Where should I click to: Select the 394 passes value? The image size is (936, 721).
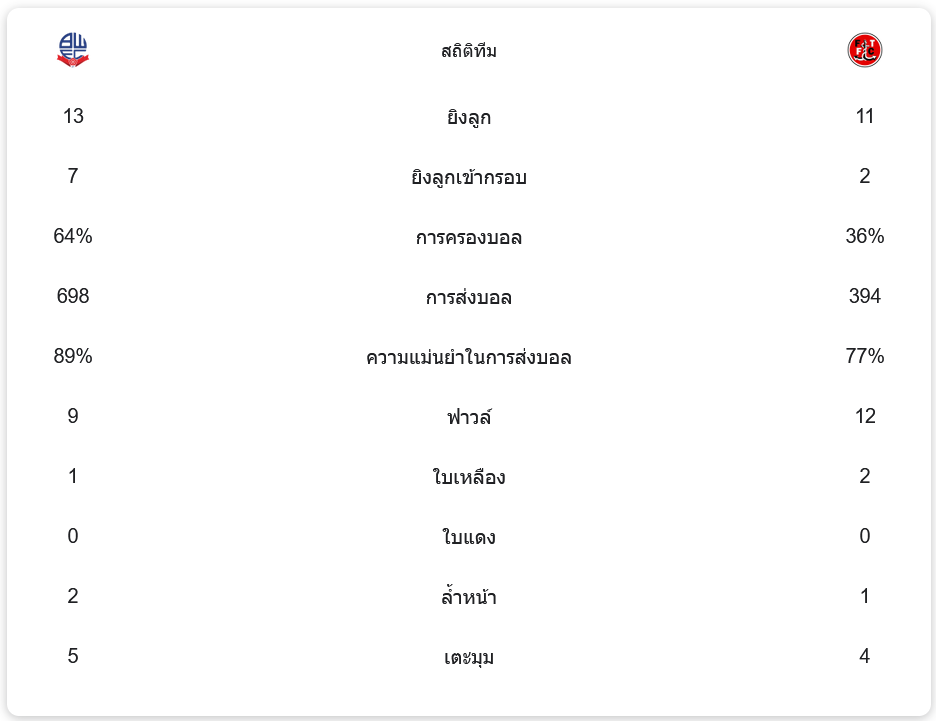coord(864,296)
